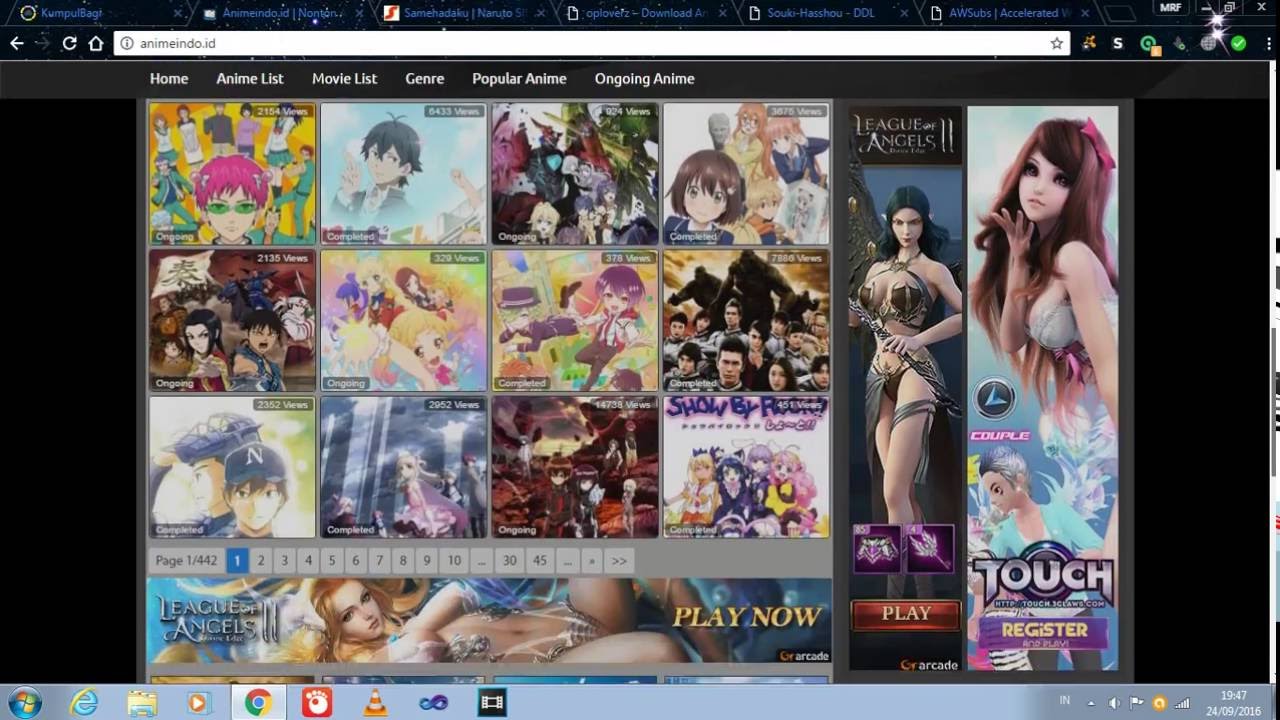1280x720 pixels.
Task: Switch to the oploverz Download tab
Action: [x=645, y=13]
